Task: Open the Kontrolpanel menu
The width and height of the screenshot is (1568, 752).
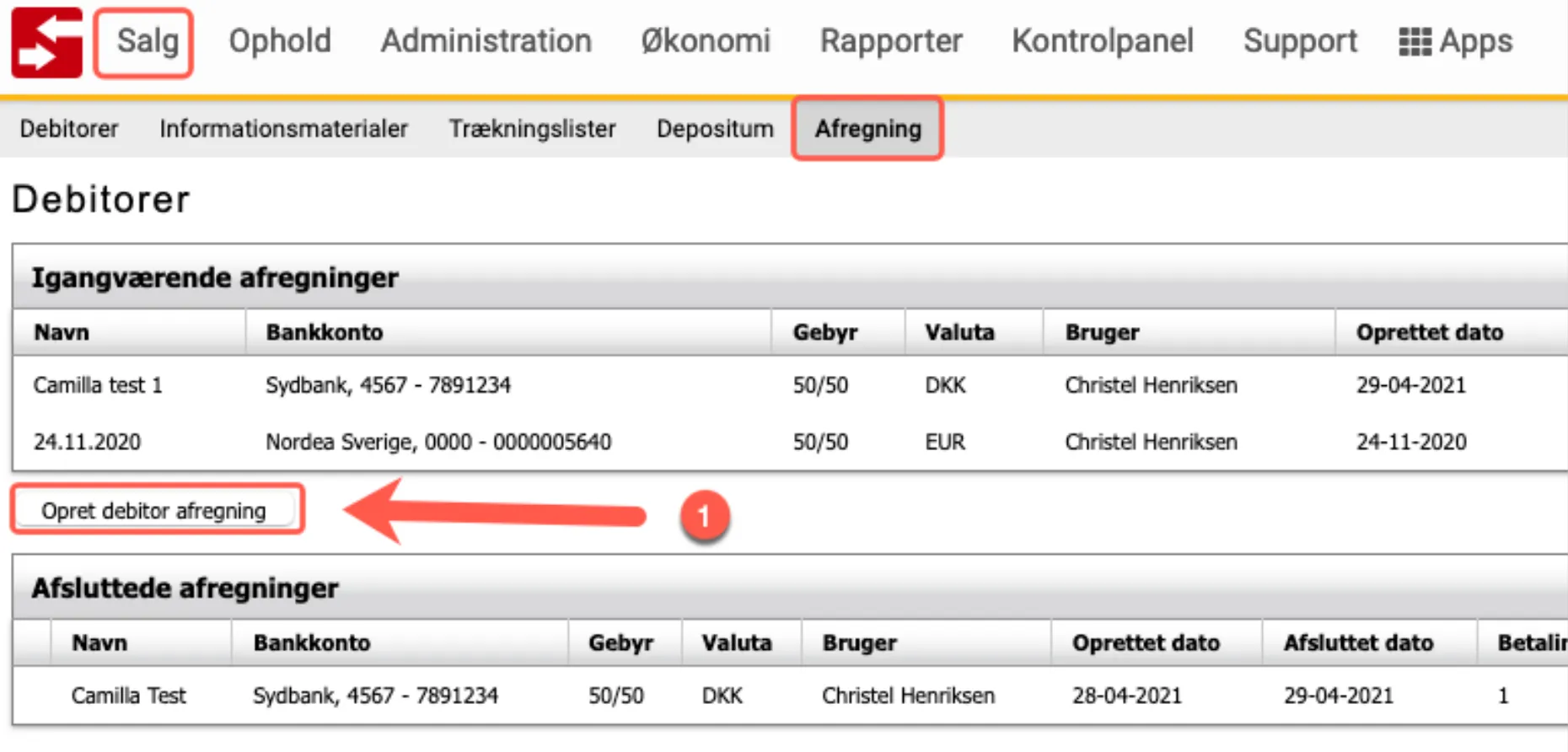Action: pos(1103,40)
